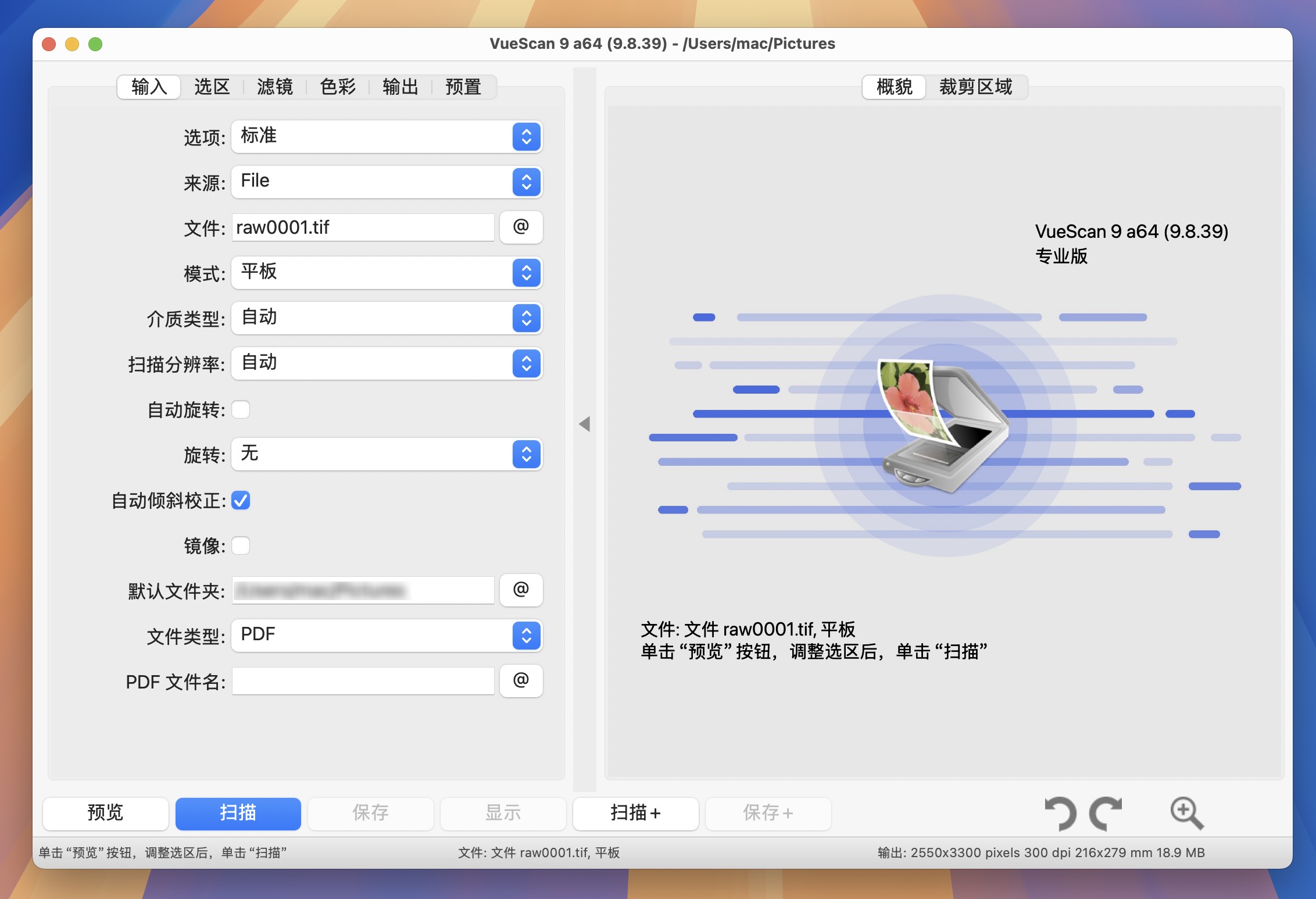Click the @ icon next to PDF 文件名
Viewport: 1316px width, 899px height.
(x=521, y=680)
